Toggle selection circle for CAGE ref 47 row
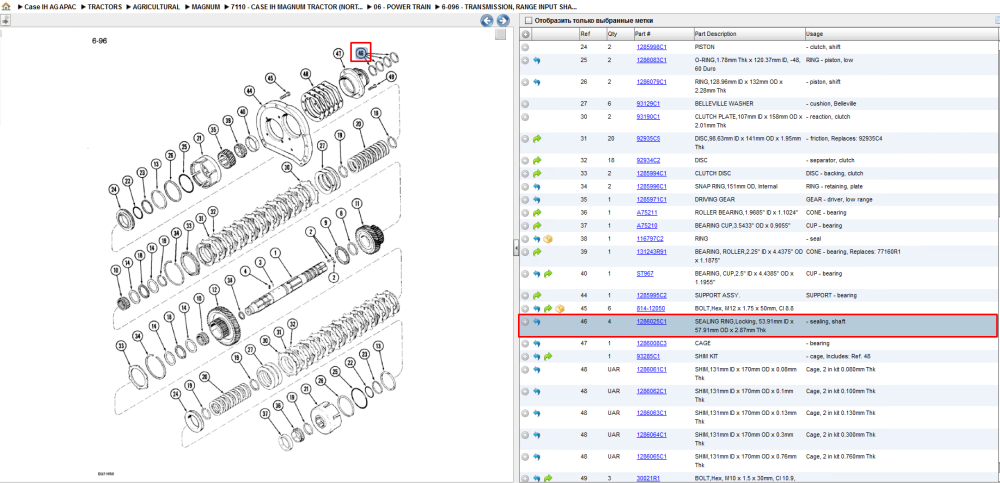The height and width of the screenshot is (483, 1000). point(526,344)
